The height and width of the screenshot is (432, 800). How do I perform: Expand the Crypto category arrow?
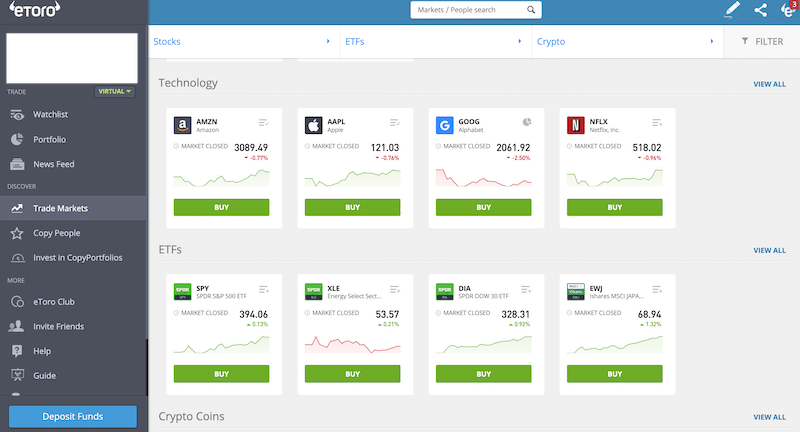(x=712, y=41)
